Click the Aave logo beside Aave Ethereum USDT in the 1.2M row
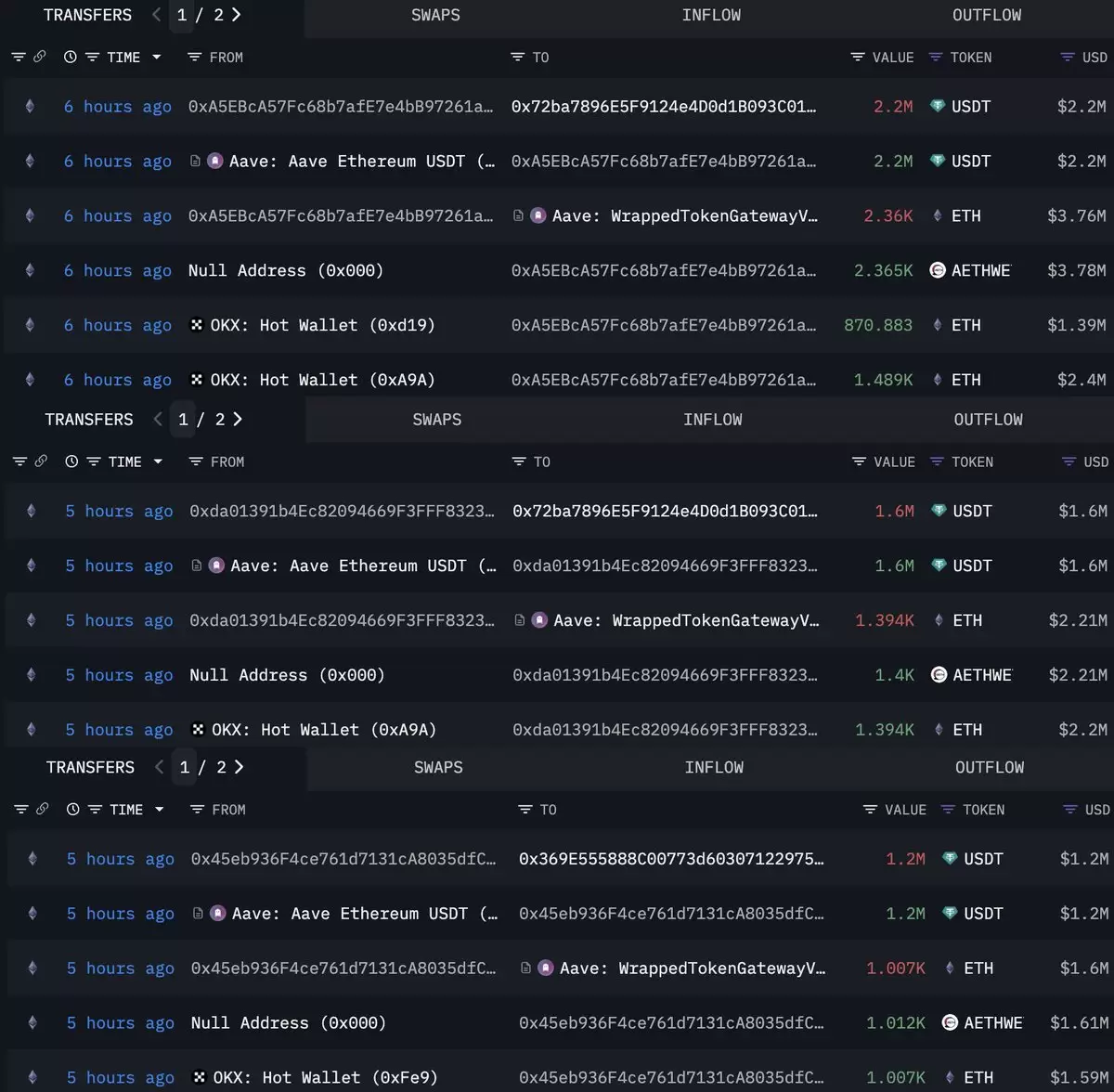 pyautogui.click(x=218, y=914)
